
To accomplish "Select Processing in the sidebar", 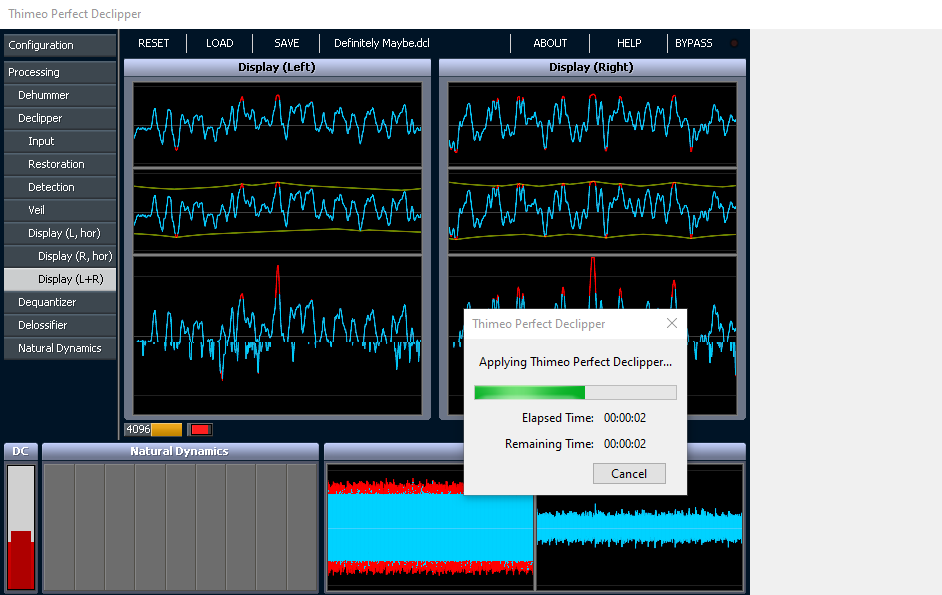I will point(60,72).
